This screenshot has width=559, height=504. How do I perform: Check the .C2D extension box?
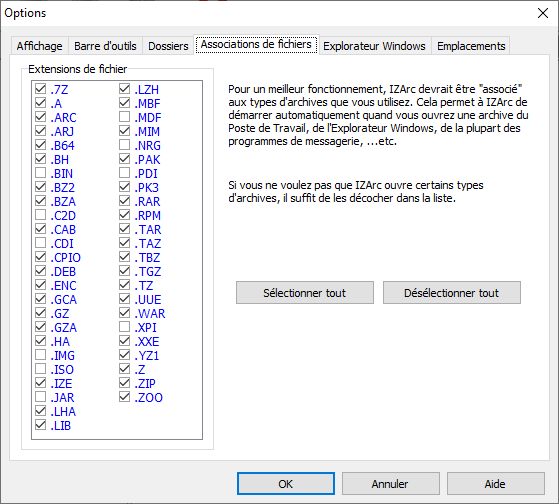[x=41, y=215]
